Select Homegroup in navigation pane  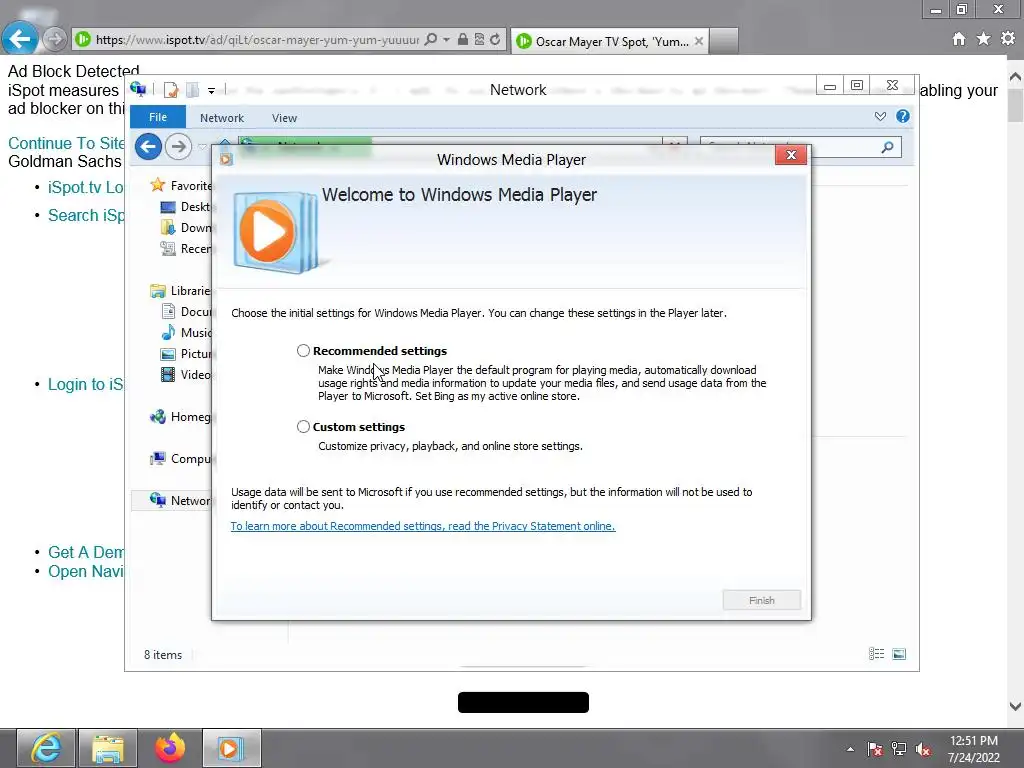coord(181,417)
